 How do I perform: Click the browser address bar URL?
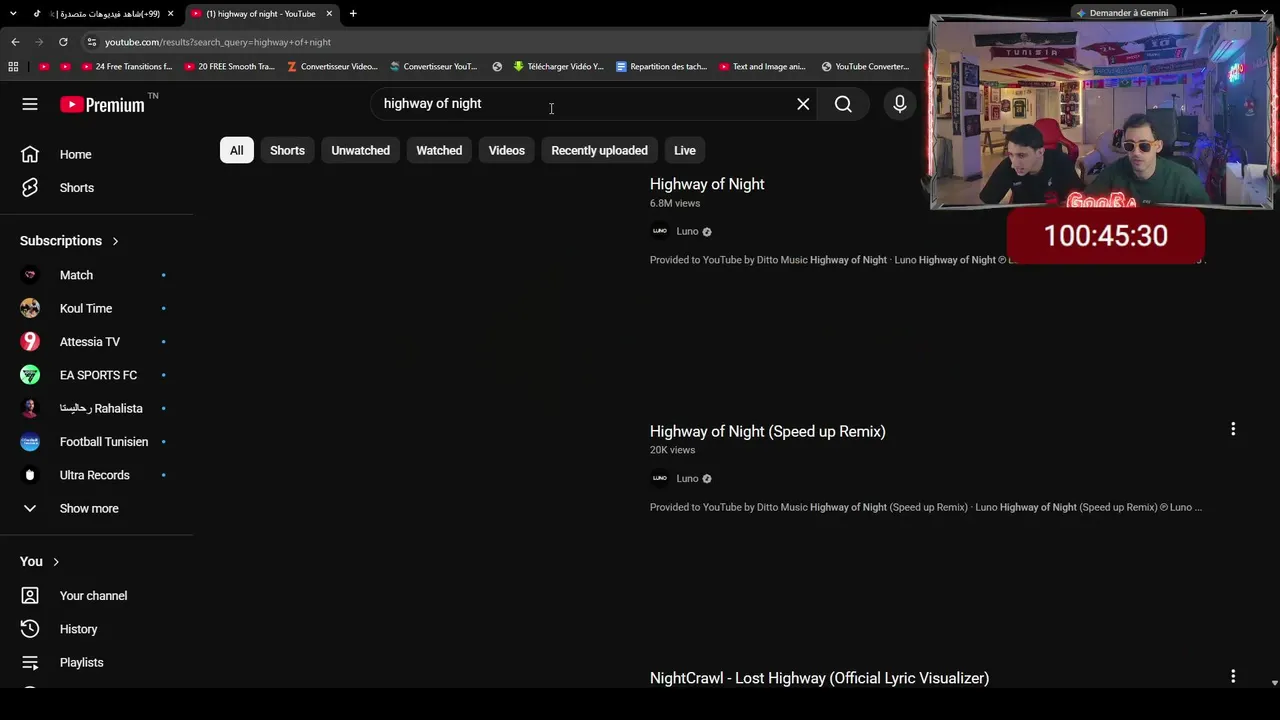click(218, 42)
